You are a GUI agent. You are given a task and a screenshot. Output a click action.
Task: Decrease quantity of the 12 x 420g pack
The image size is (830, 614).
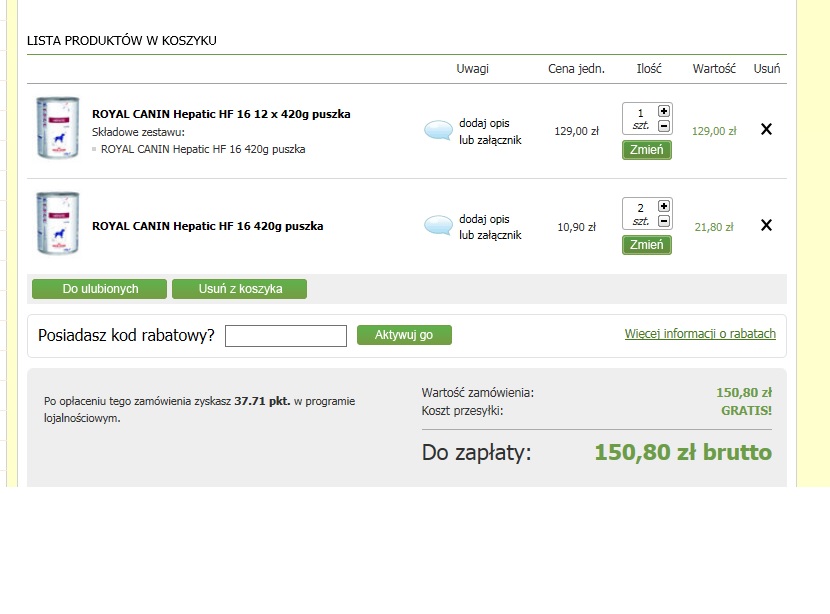pyautogui.click(x=665, y=126)
